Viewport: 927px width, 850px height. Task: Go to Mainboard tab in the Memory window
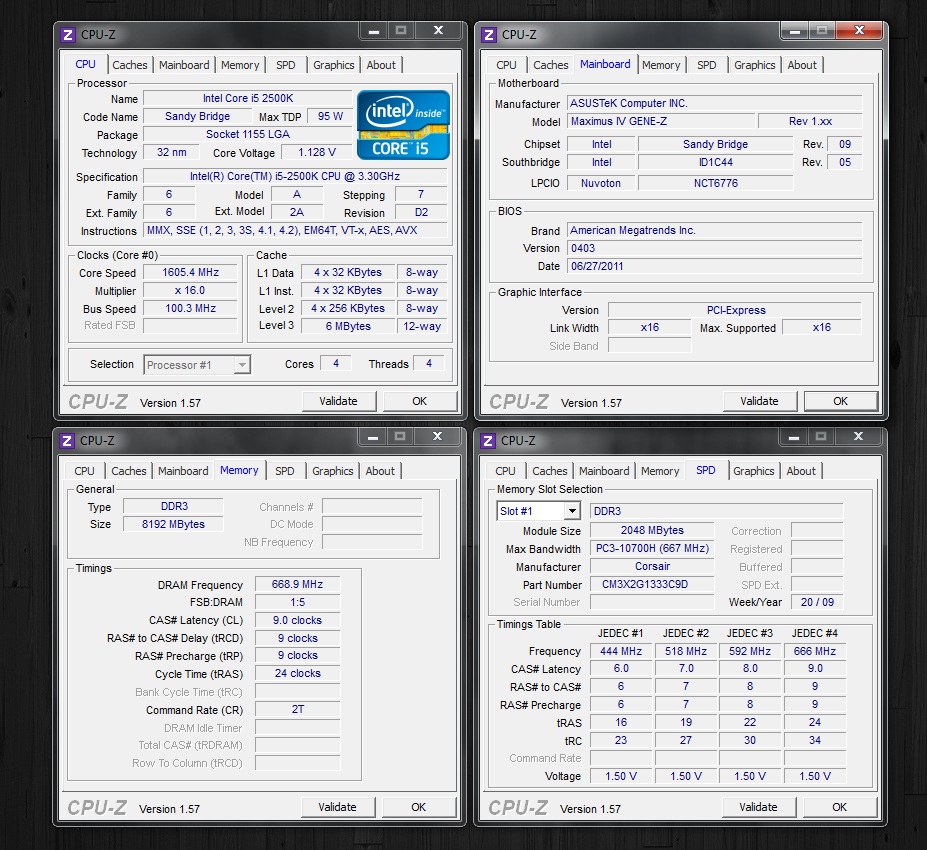point(183,471)
